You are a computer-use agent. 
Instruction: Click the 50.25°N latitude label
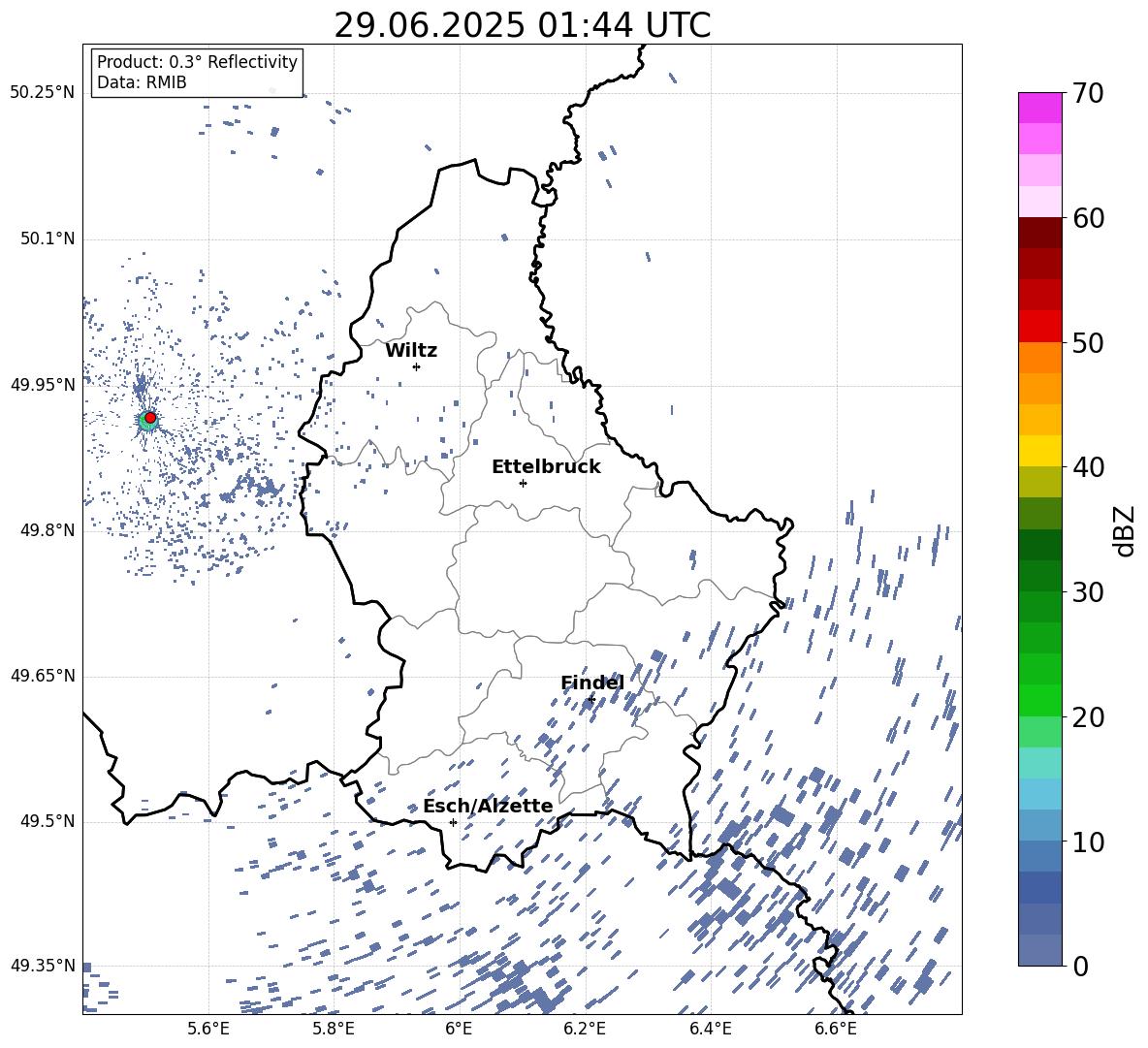coord(43,93)
